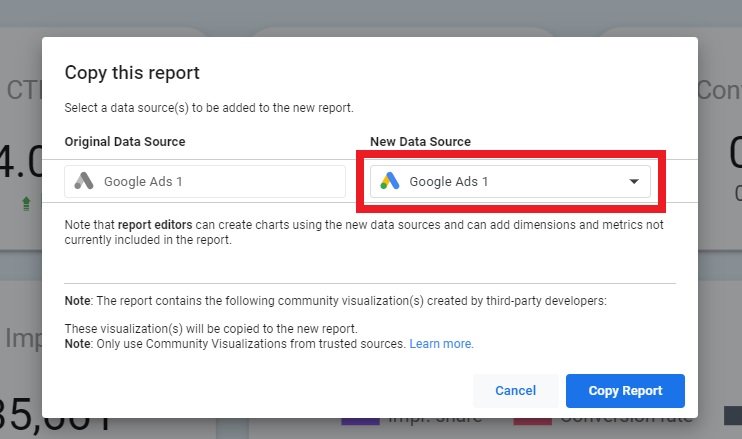742x439 pixels.
Task: Click the 'New Data Source' column header
Action: pos(420,142)
